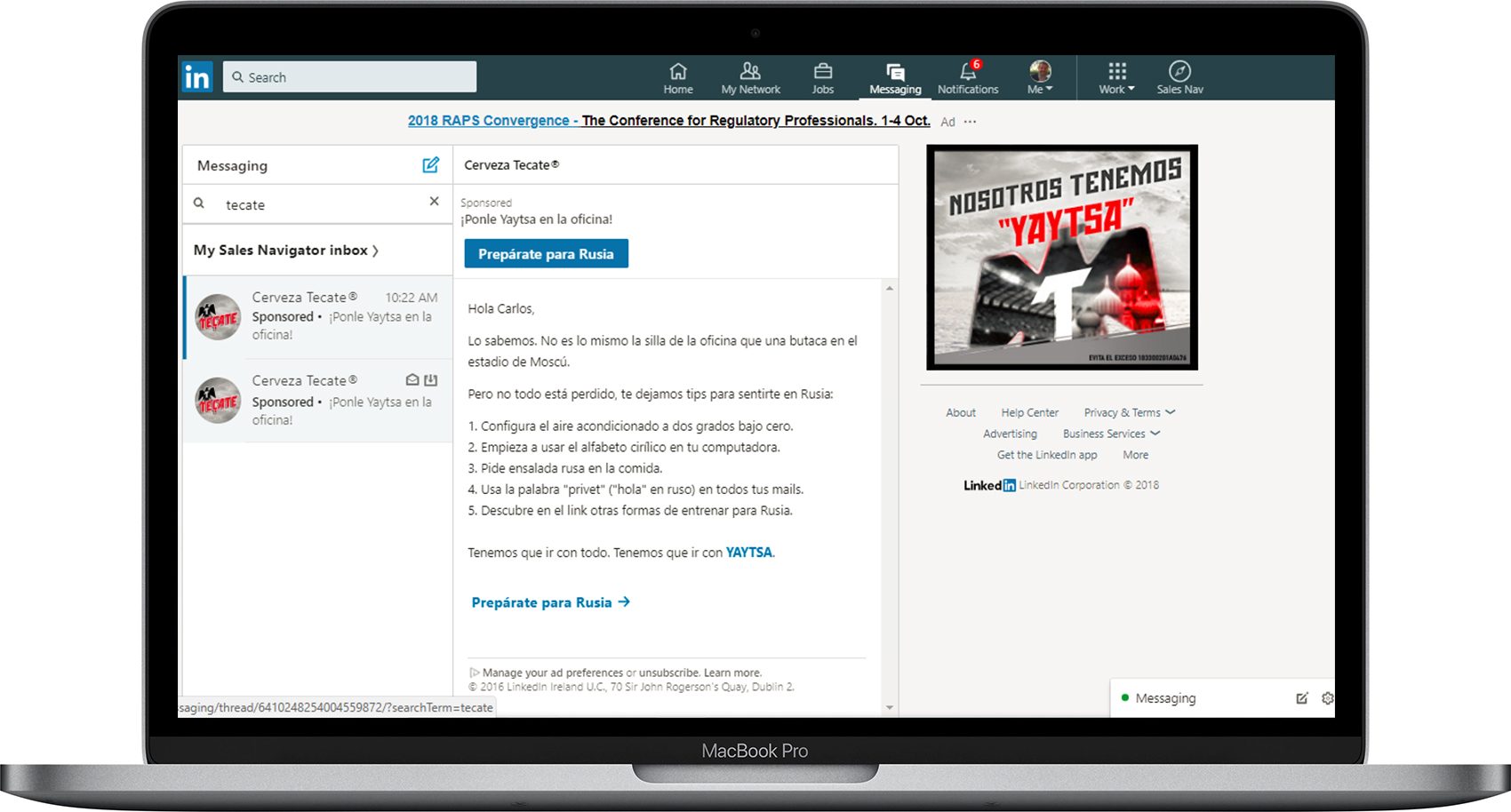Open the Messaging nav icon
The height and width of the screenshot is (812, 1511).
click(895, 77)
